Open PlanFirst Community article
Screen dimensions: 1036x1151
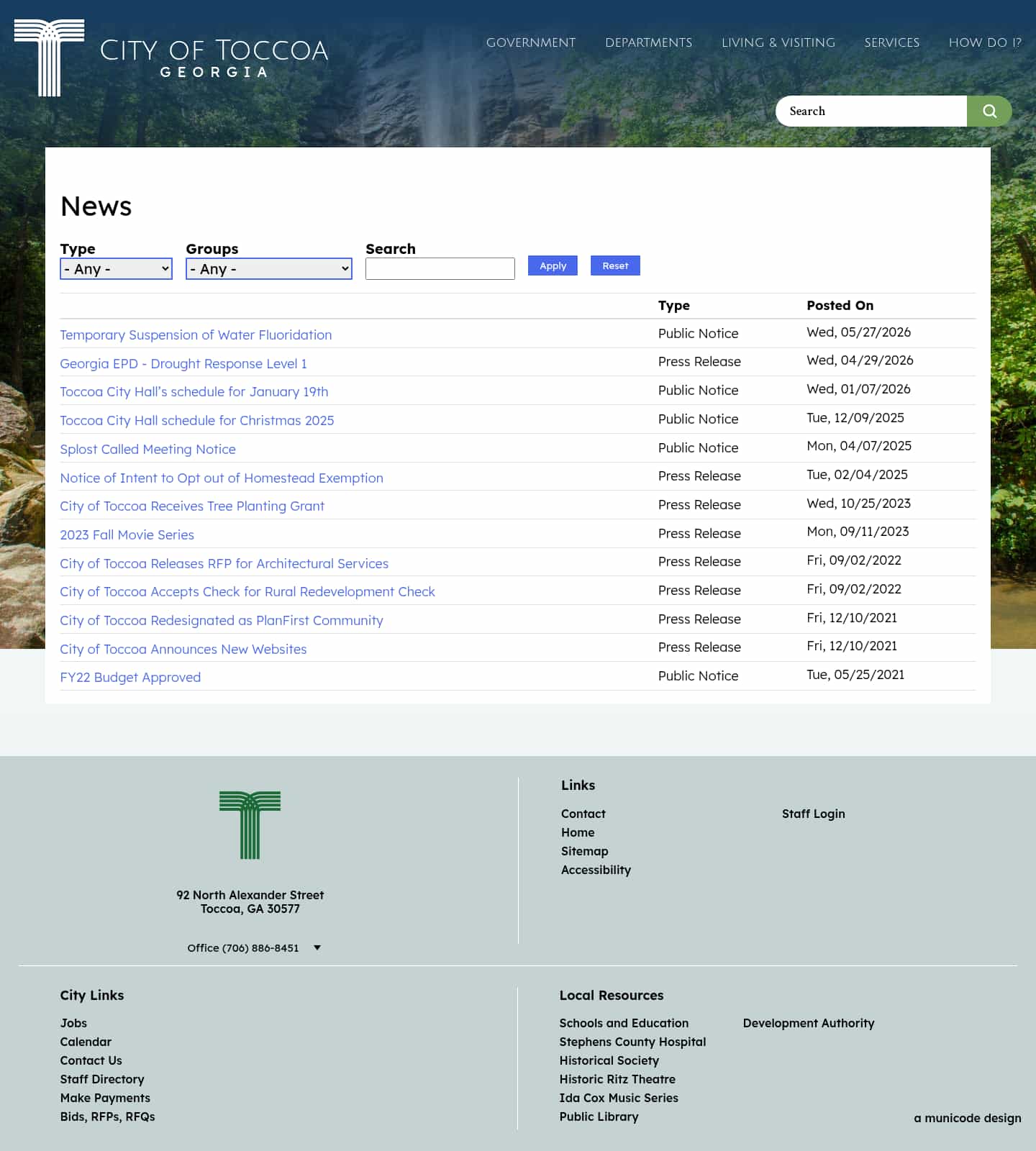[222, 620]
